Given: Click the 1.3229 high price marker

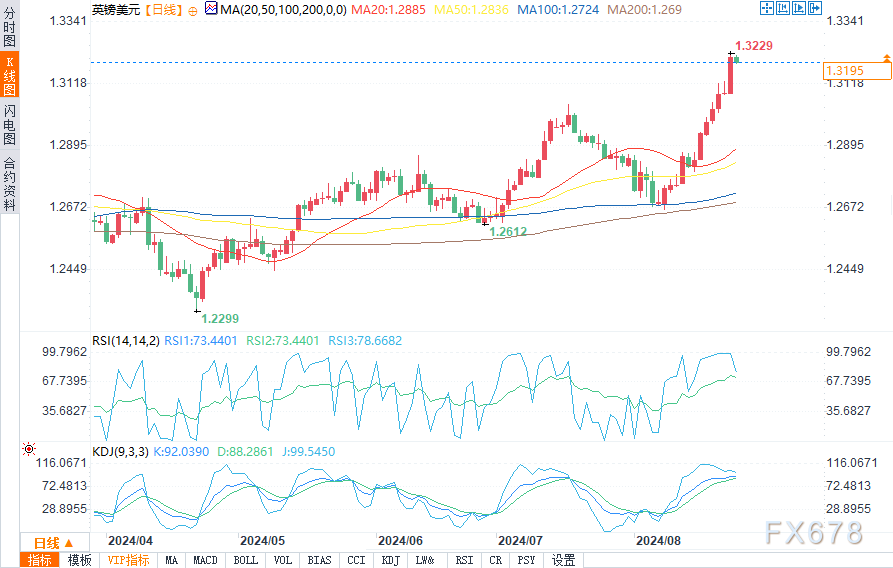Looking at the screenshot, I should pyautogui.click(x=753, y=46).
